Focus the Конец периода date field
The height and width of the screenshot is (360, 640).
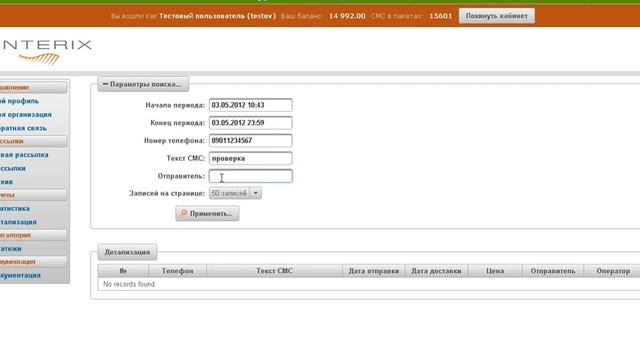point(251,123)
